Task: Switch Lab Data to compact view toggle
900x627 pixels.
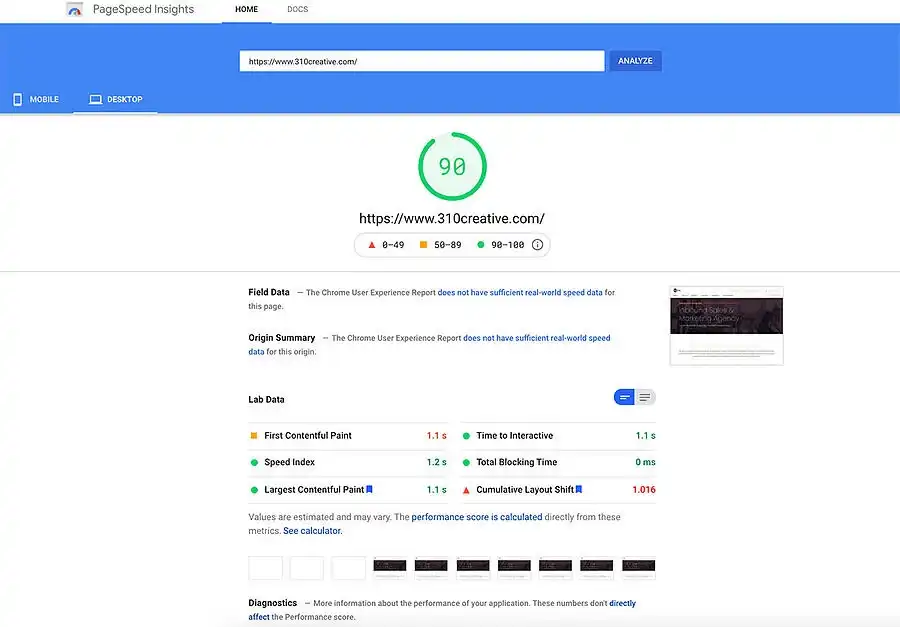Action: point(624,397)
